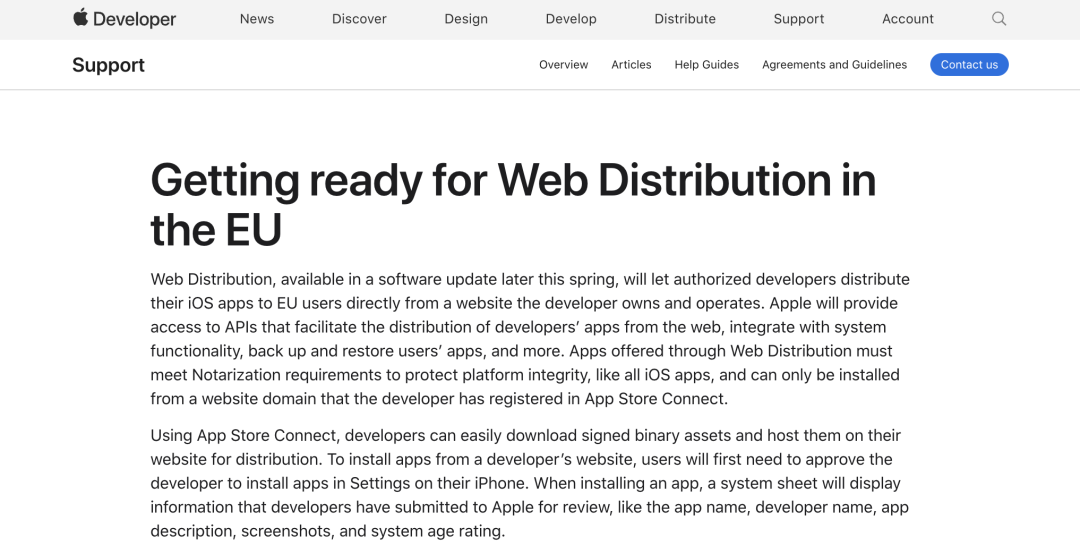Open the Discover menu item
Image resolution: width=1080 pixels, height=545 pixels.
point(359,19)
